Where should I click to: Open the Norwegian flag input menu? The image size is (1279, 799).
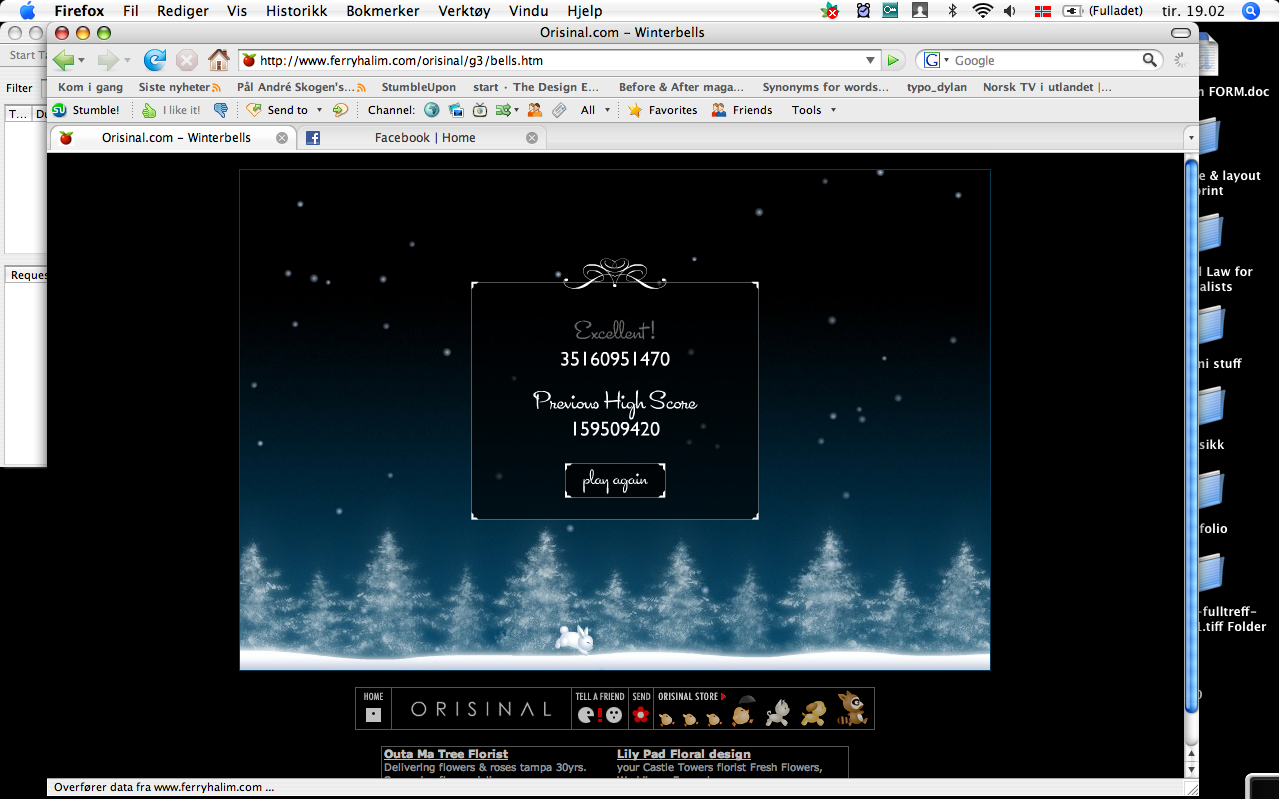(x=1043, y=11)
